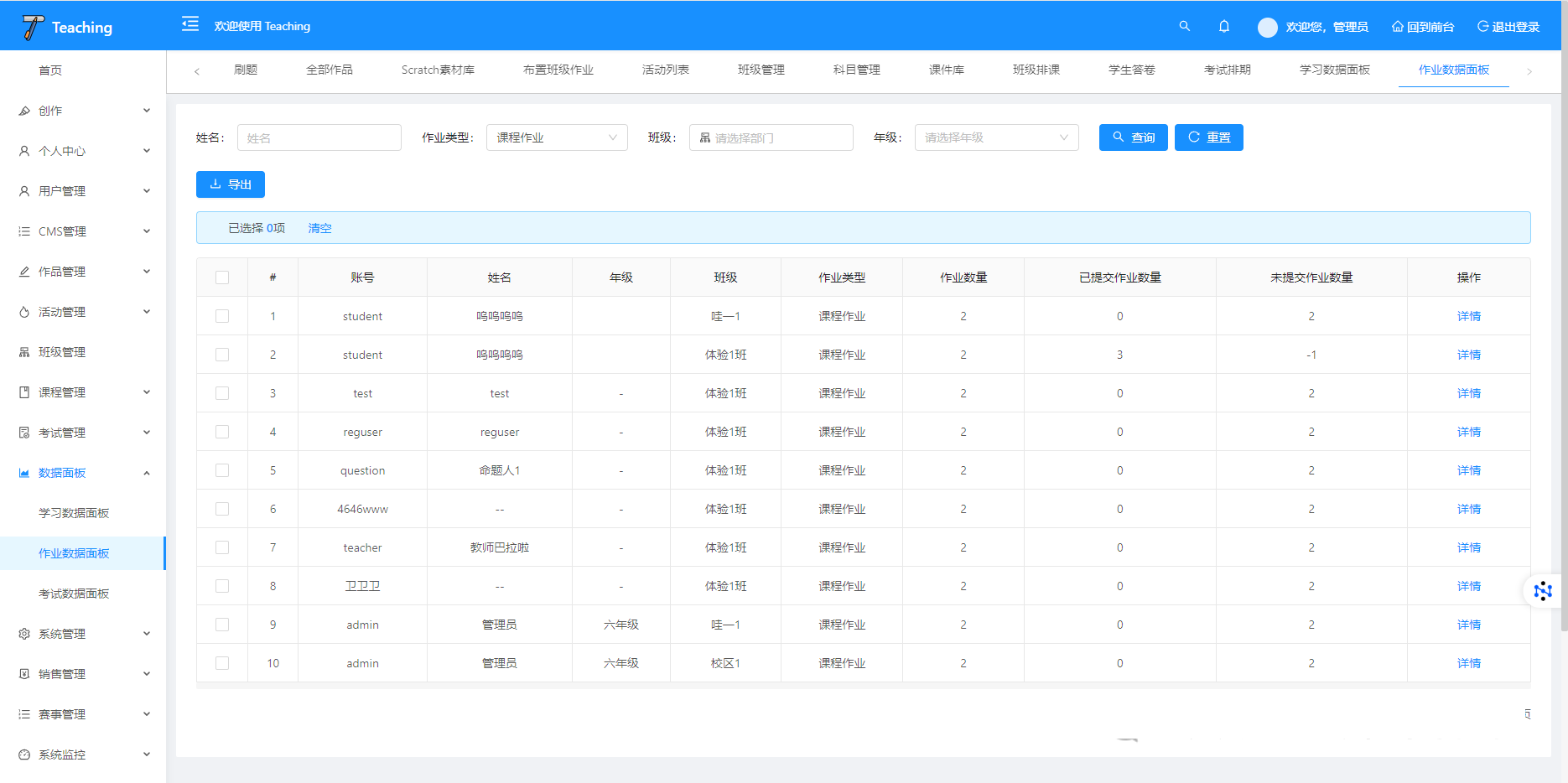Open 考试数据面板 in the sidebar

[x=74, y=594]
